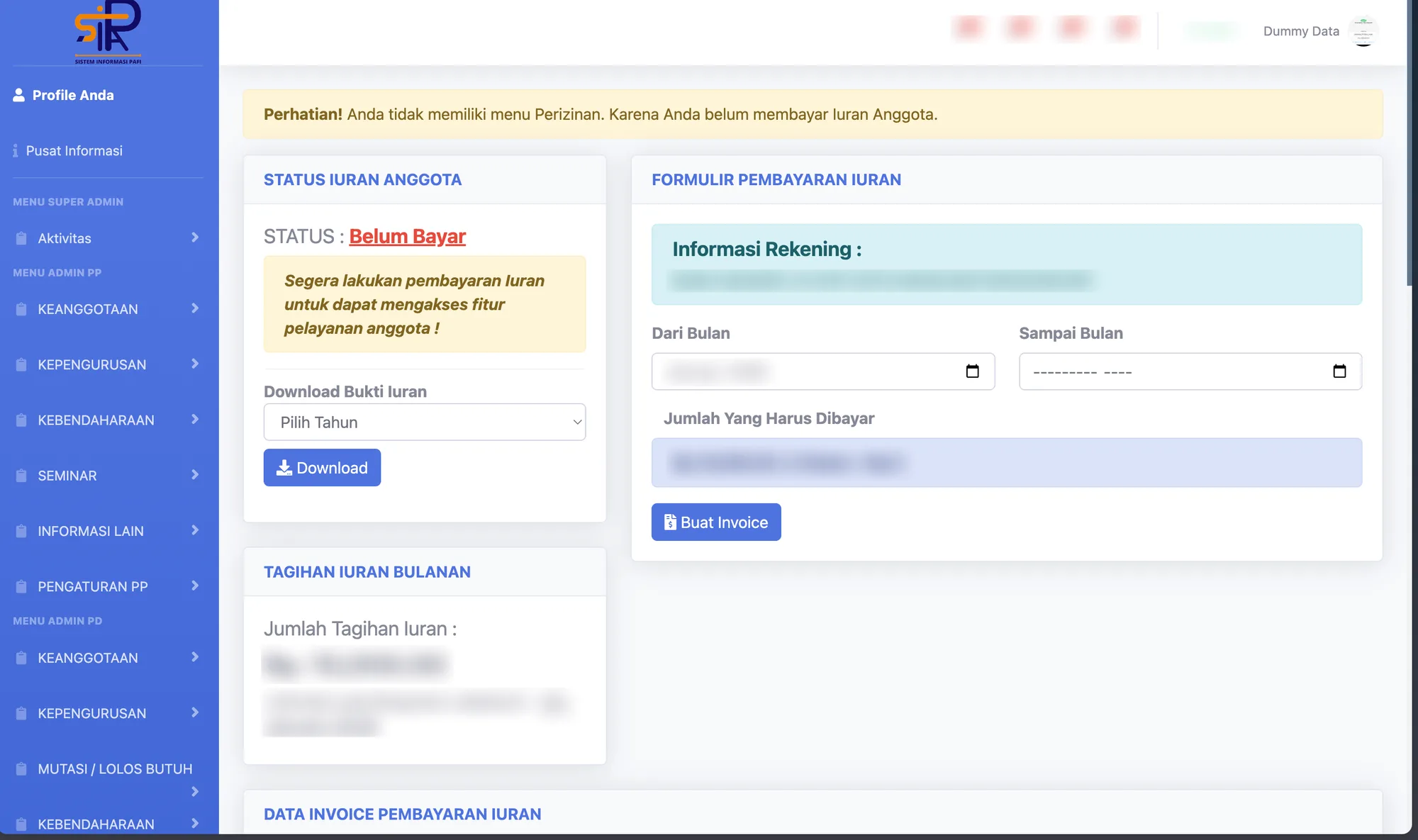
Task: Click the Download button
Action: [322, 467]
